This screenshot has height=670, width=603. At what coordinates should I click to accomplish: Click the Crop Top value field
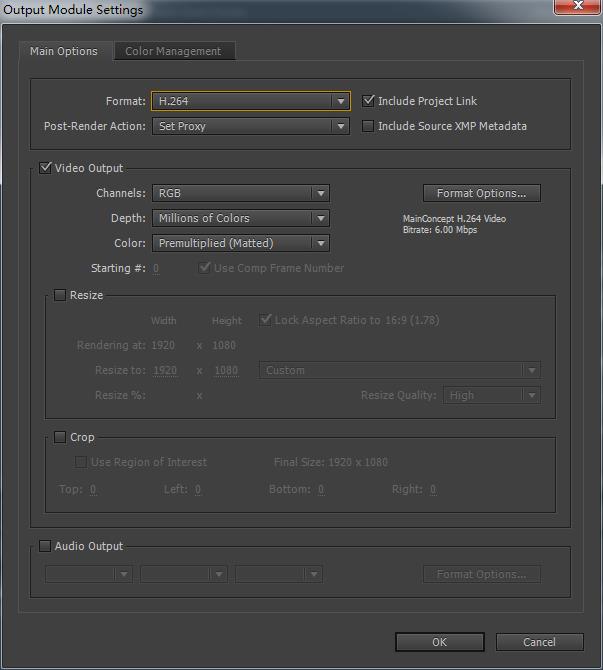(x=93, y=490)
